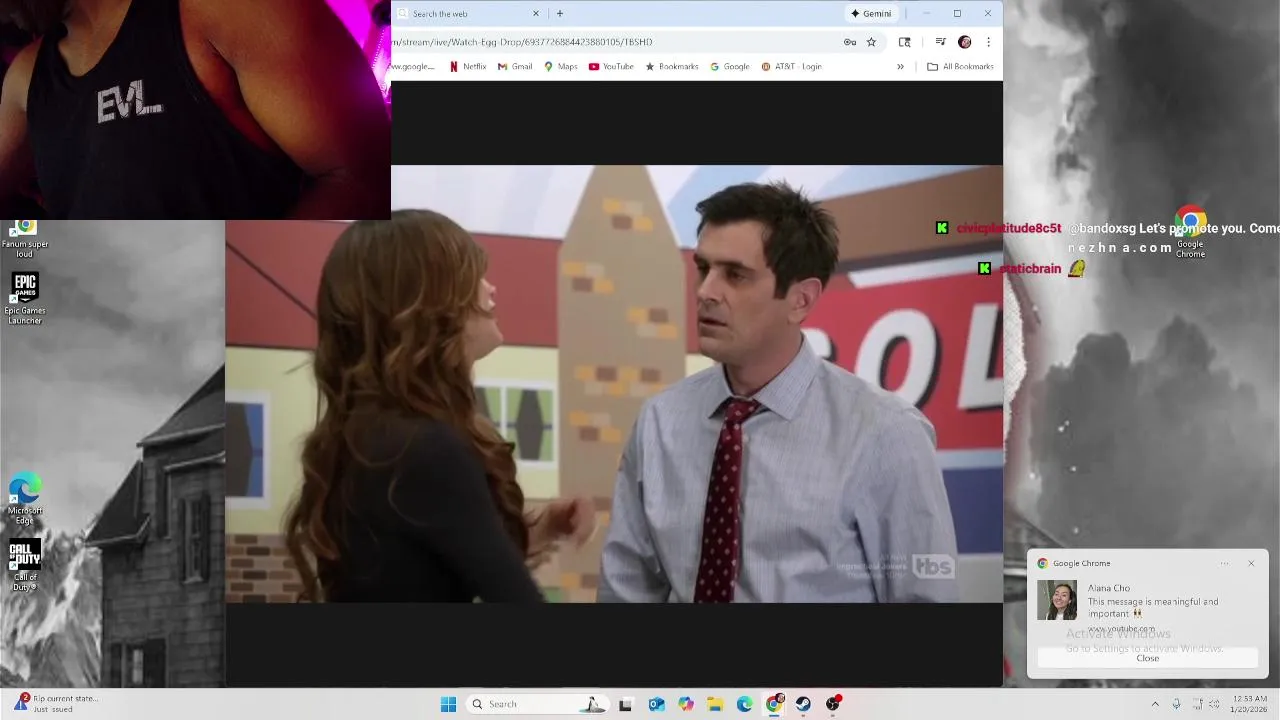Open a new Chrome tab
The height and width of the screenshot is (720, 1280).
pyautogui.click(x=560, y=14)
